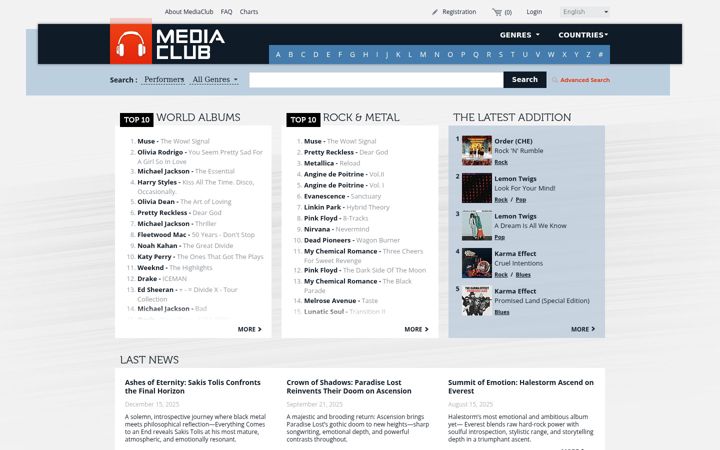The height and width of the screenshot is (450, 720).
Task: Open Harry Styles album entry
Action: (x=196, y=187)
